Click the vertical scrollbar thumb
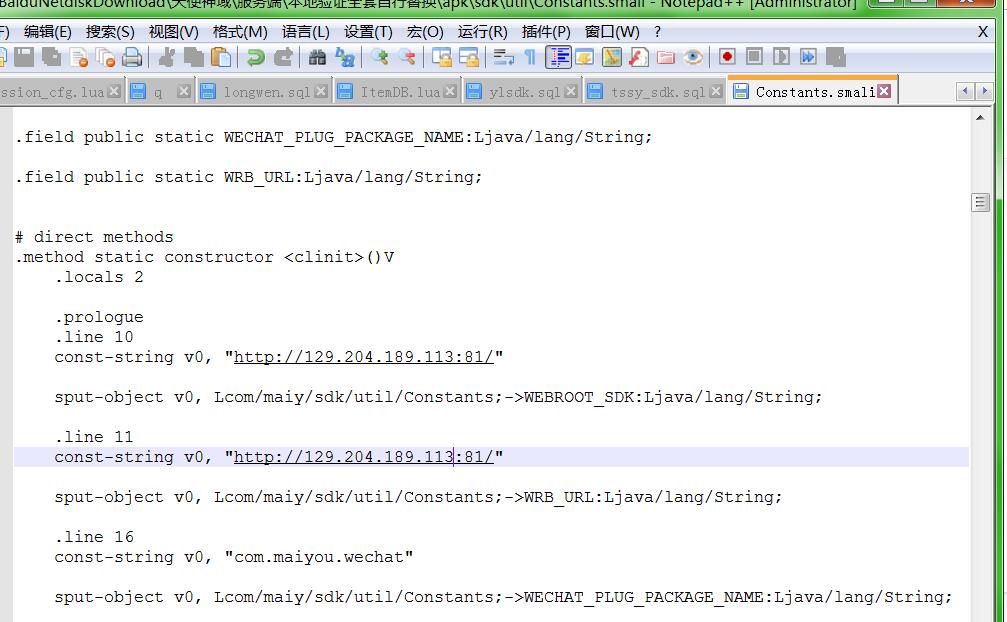Screen dimensions: 1007x622 [x=980, y=203]
